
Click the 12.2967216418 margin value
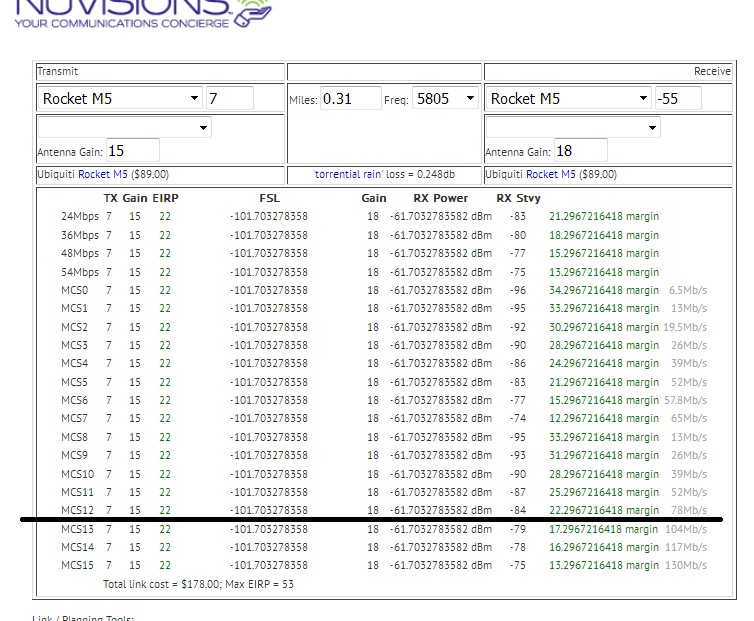604,418
